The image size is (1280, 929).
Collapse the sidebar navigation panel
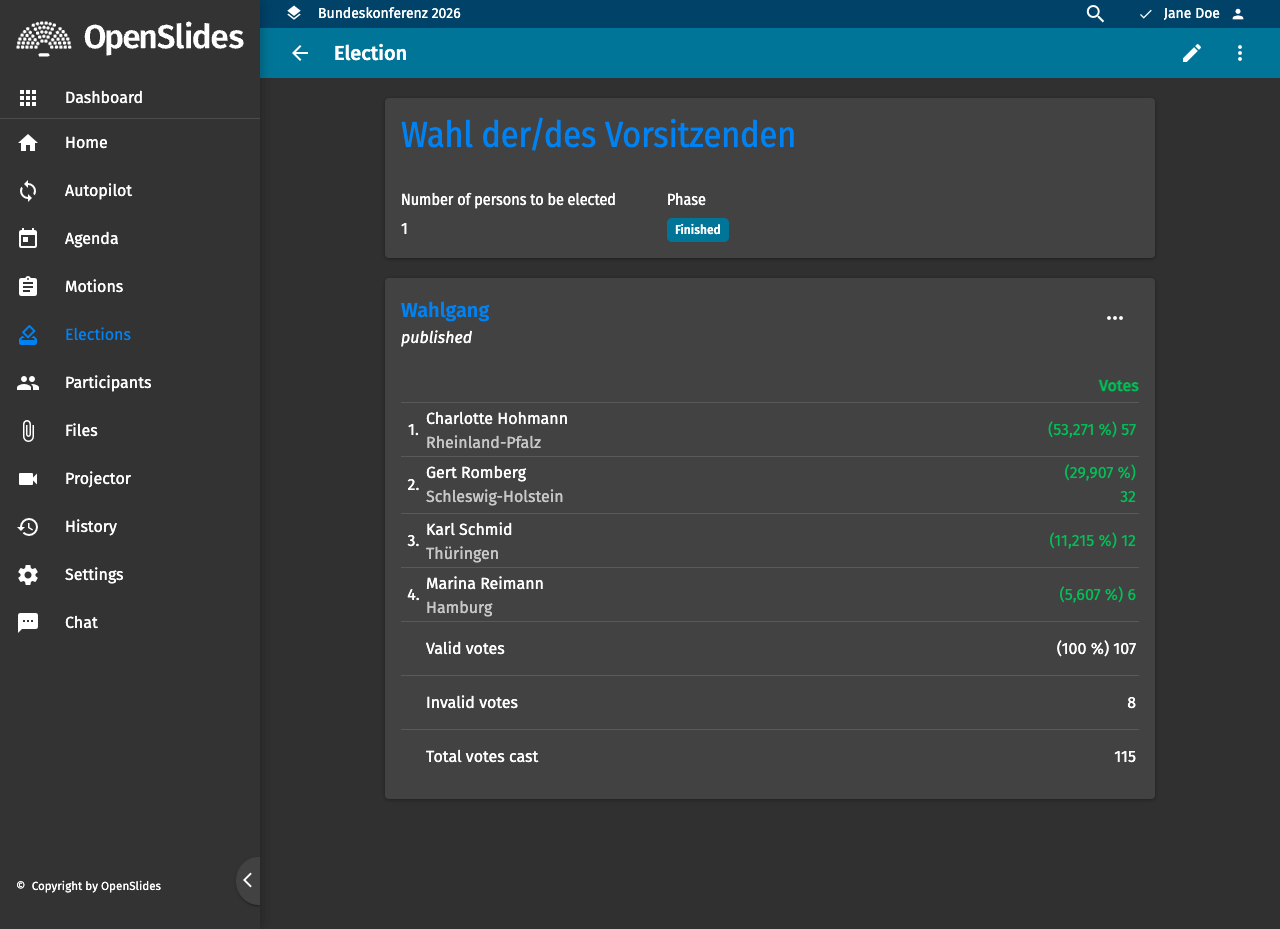(x=248, y=881)
